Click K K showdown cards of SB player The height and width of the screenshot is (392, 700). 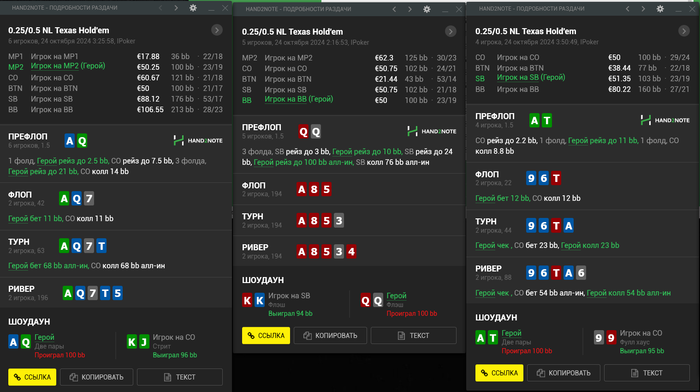coord(253,300)
